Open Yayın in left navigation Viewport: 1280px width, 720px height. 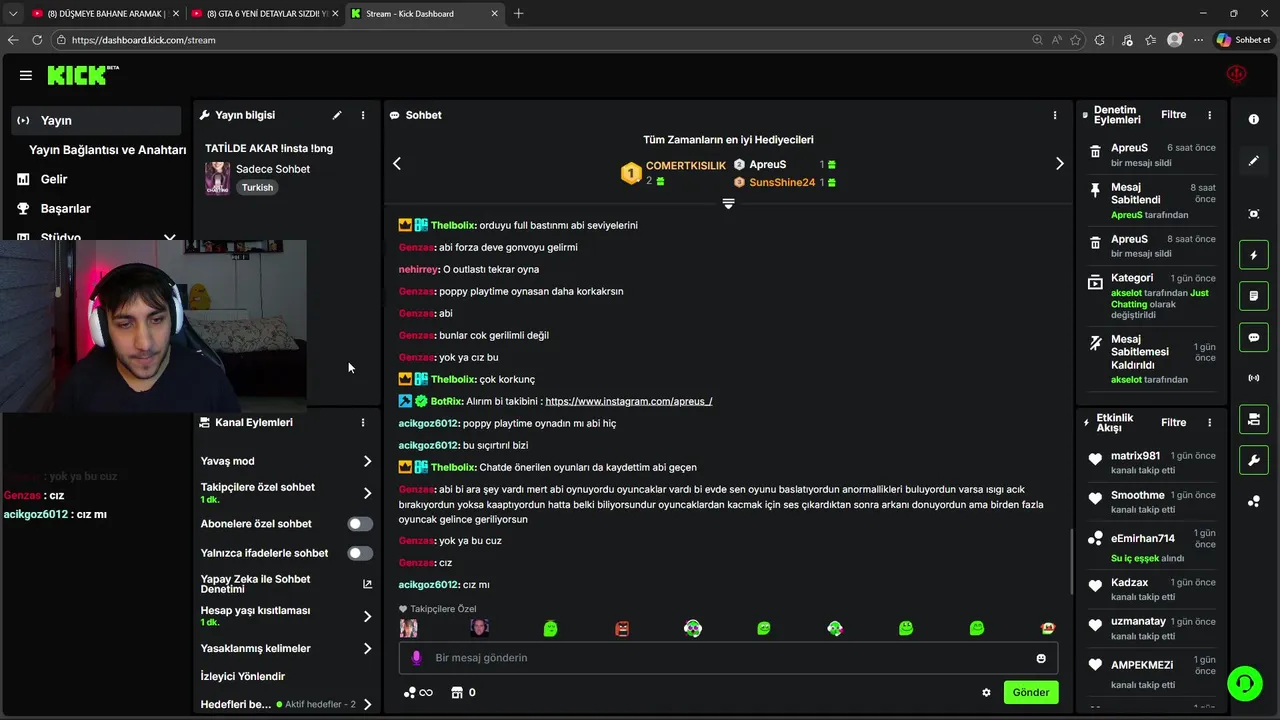tap(97, 120)
